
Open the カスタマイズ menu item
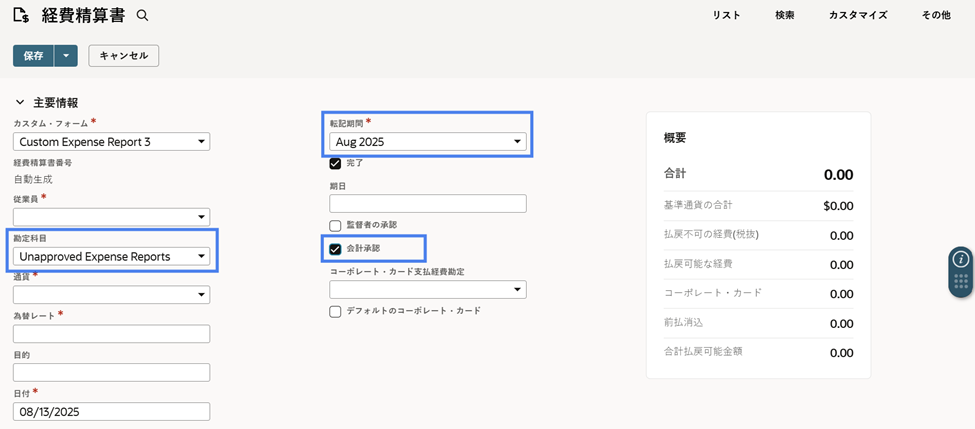pyautogui.click(x=858, y=16)
